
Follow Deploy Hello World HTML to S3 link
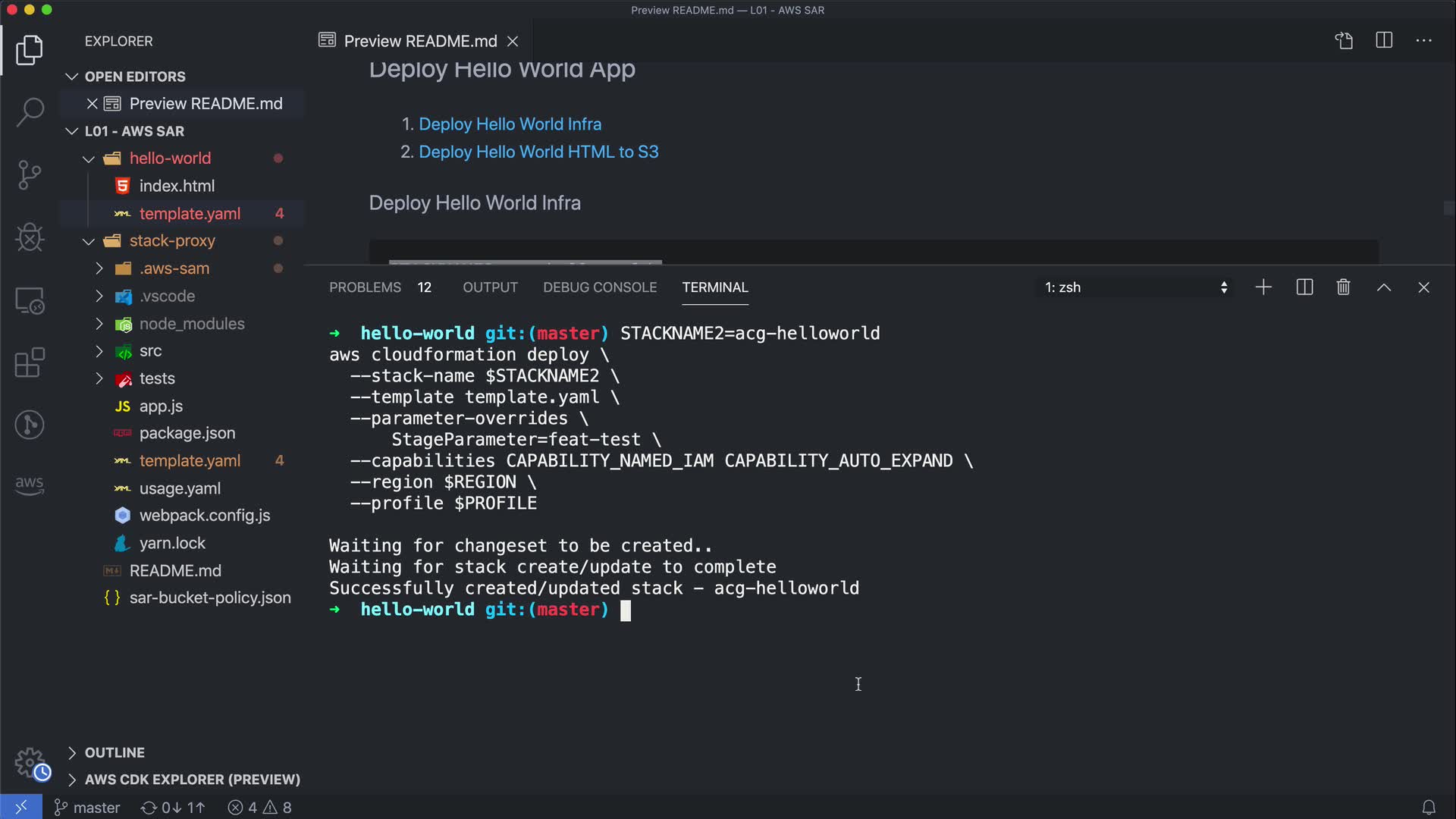pos(538,152)
